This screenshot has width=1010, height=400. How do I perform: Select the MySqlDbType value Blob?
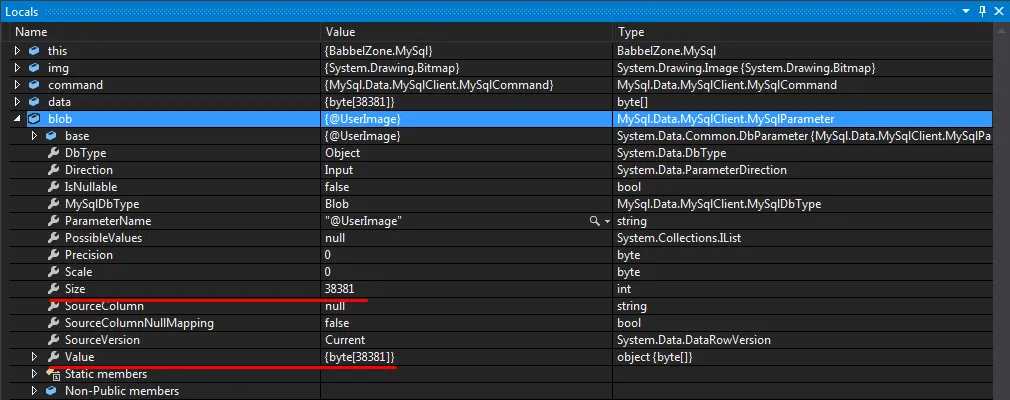pos(337,204)
